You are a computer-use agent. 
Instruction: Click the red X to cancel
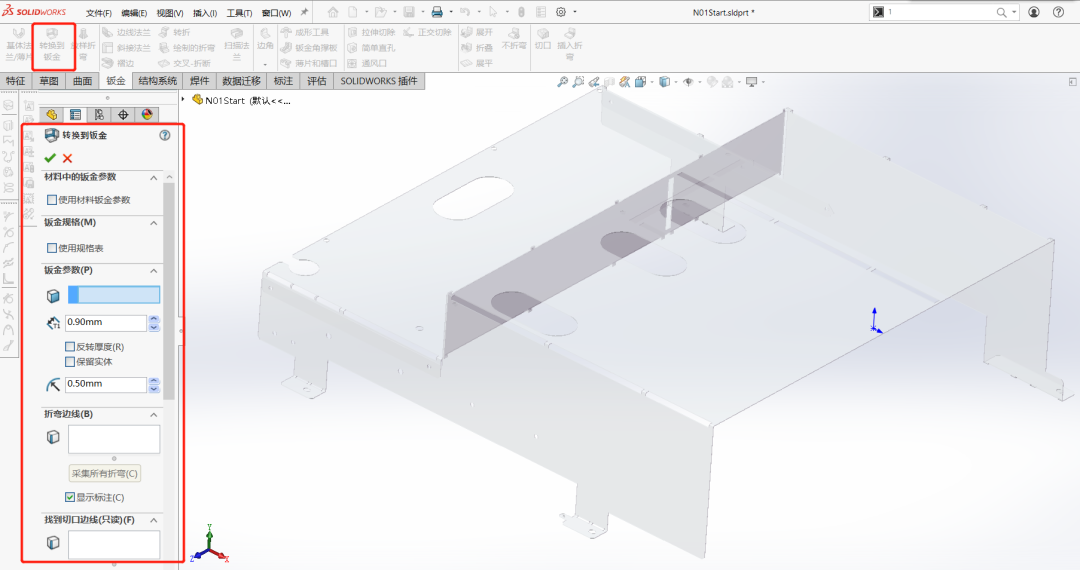(68, 158)
